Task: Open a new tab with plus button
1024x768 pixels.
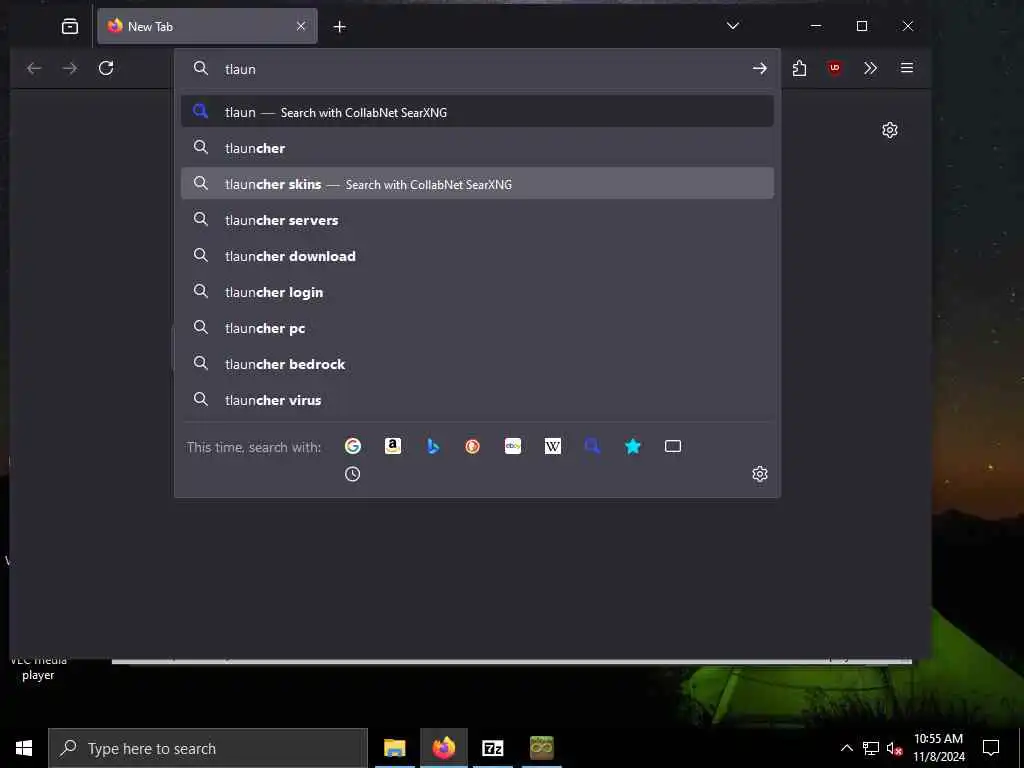Action: pos(340,26)
